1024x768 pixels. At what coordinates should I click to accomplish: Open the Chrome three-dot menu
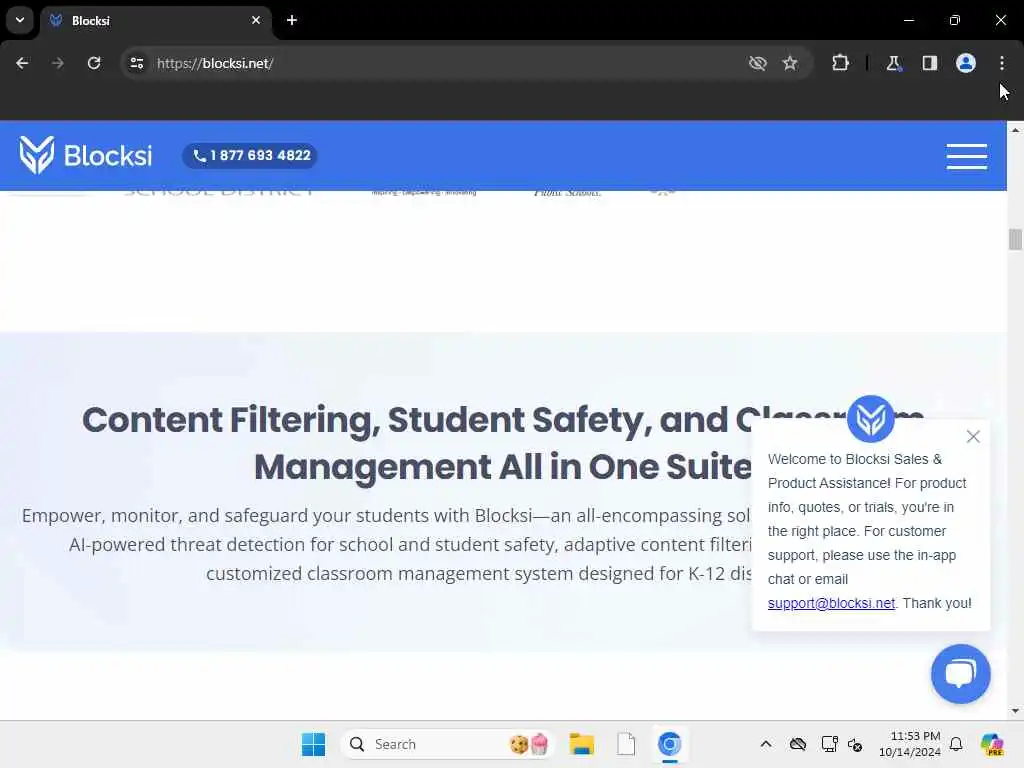click(x=1002, y=63)
